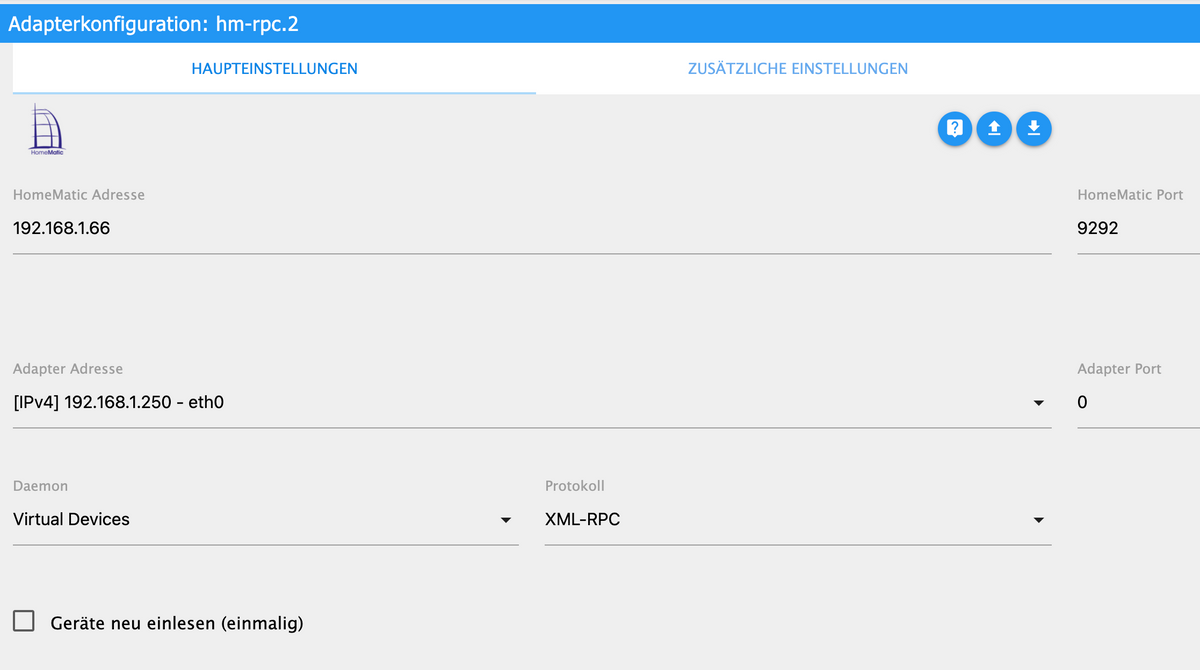Focus the HomeMatic Adresse field 192.168.1.66
This screenshot has width=1200, height=670.
click(532, 228)
